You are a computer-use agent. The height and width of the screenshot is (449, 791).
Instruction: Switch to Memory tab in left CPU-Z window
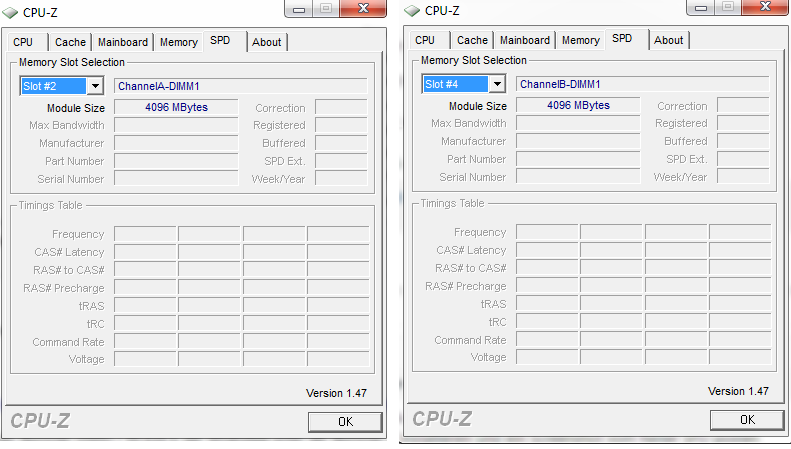(179, 42)
